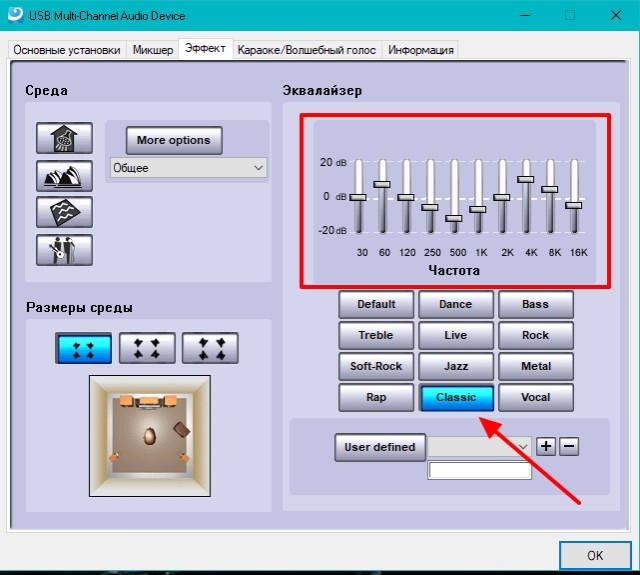The image size is (640, 575).
Task: Apply the Rap equalizer preset
Action: pos(376,397)
